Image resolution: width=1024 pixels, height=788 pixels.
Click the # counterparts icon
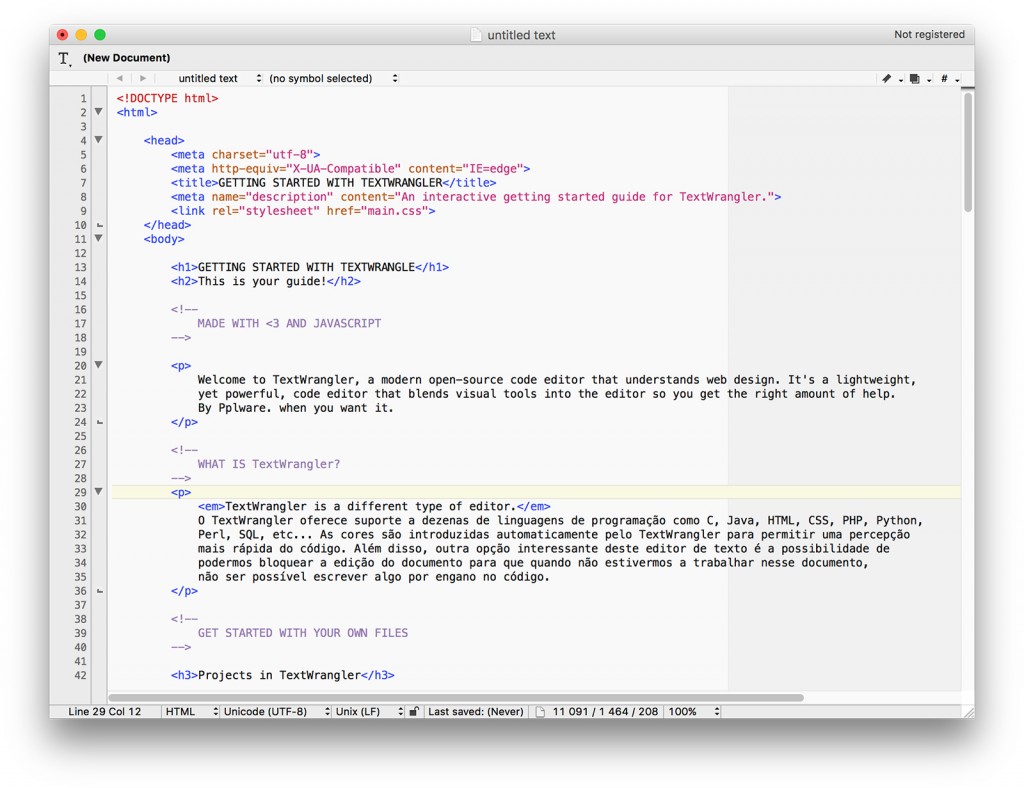944,79
